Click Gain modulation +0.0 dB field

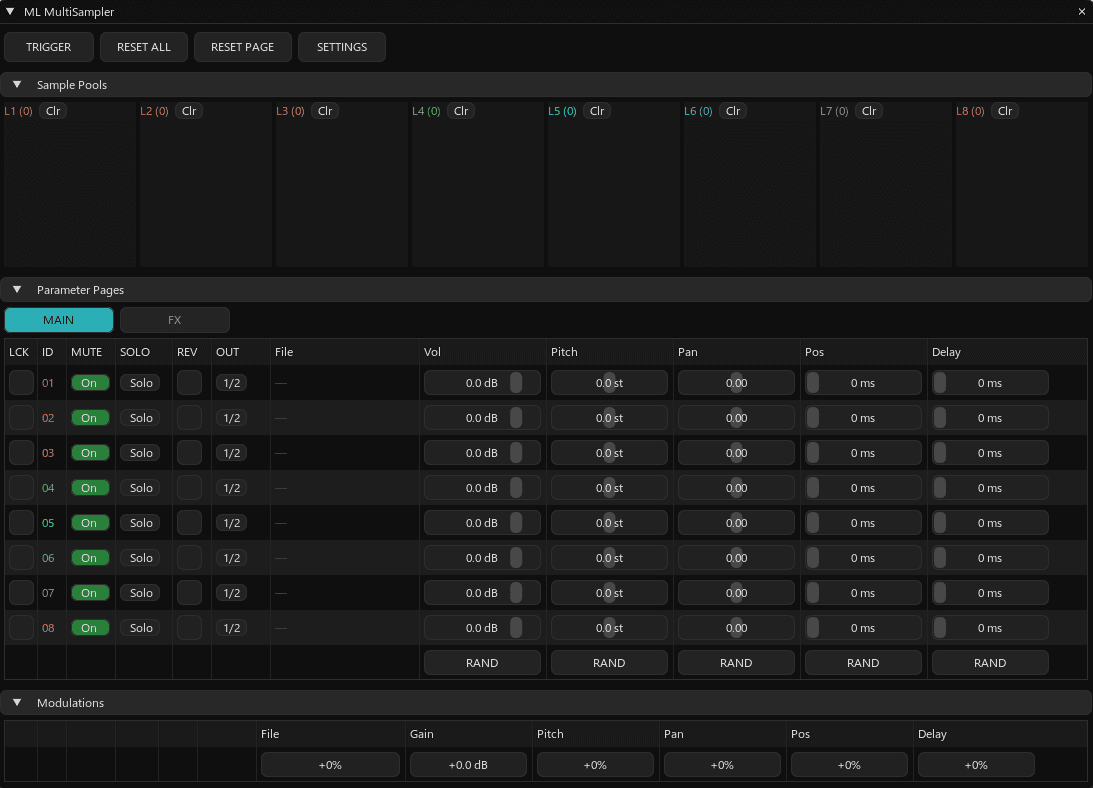468,765
